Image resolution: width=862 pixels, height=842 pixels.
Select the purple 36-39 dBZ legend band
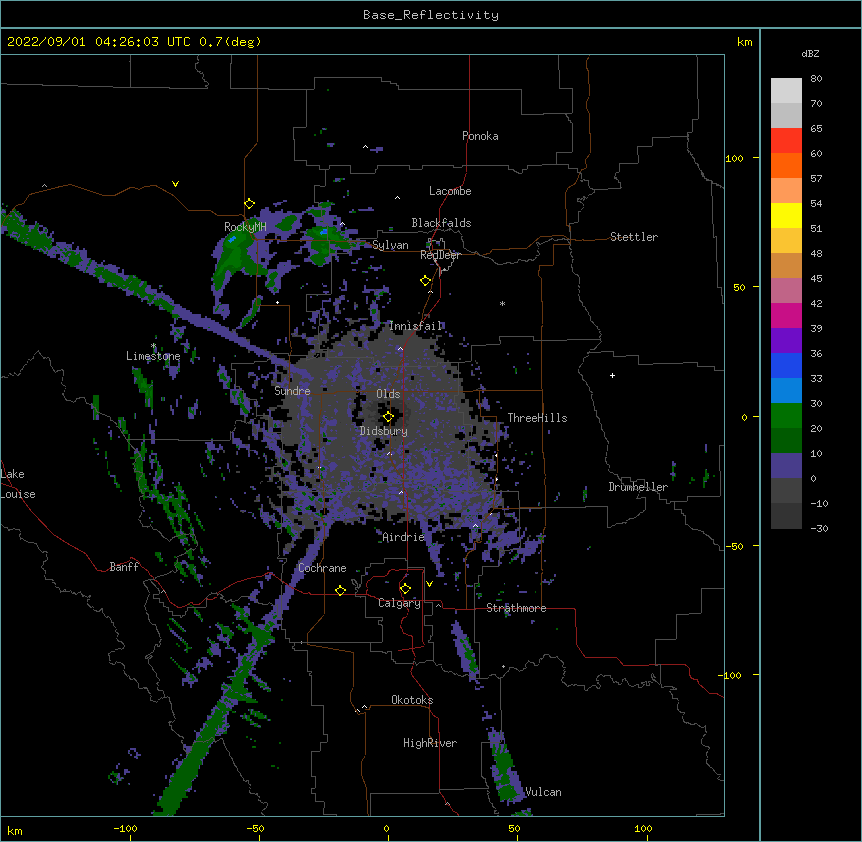786,341
